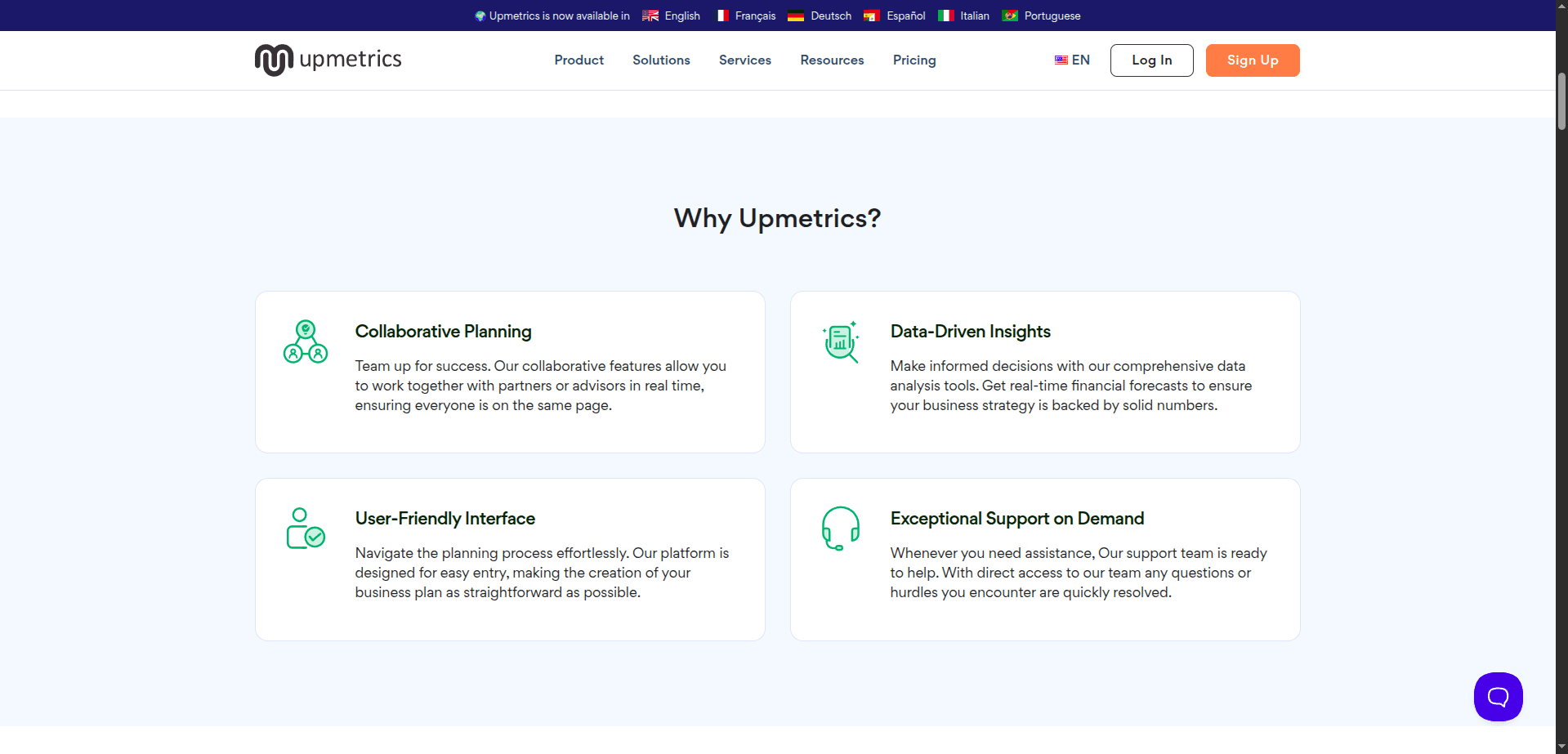This screenshot has height=754, width=1568.
Task: Switch site language to Español
Action: (906, 16)
